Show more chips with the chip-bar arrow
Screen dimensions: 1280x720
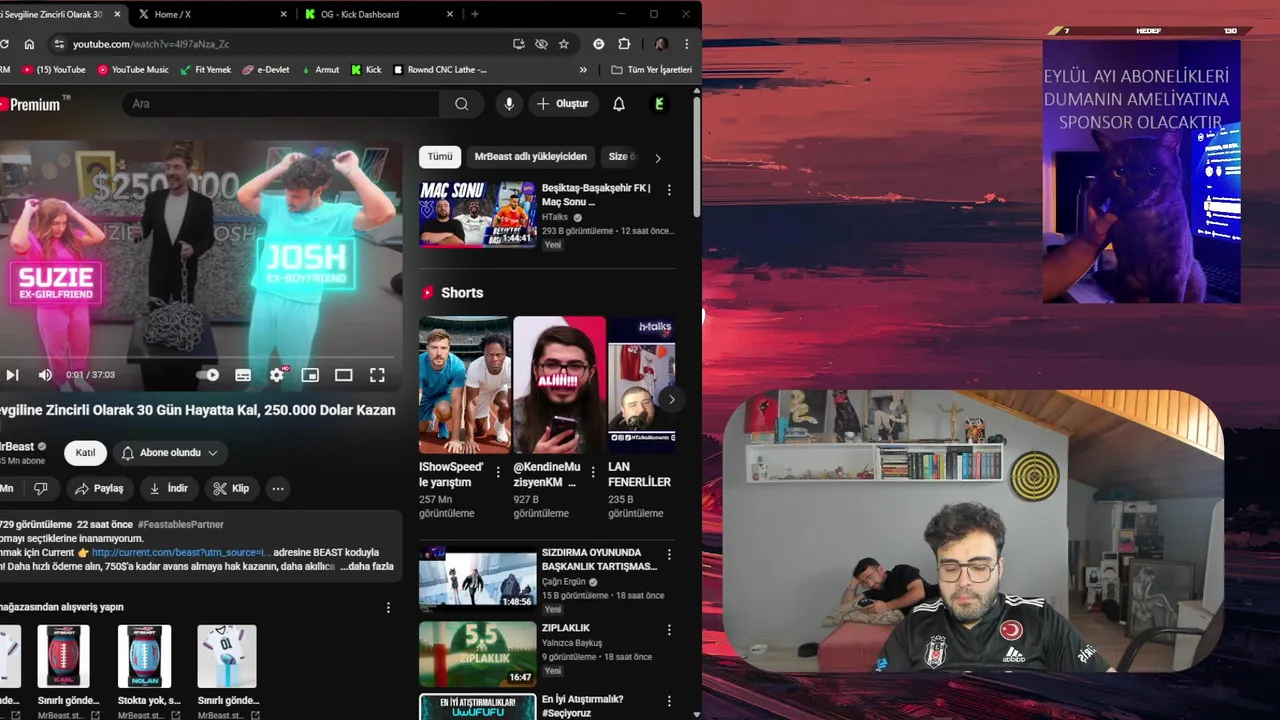pos(657,158)
